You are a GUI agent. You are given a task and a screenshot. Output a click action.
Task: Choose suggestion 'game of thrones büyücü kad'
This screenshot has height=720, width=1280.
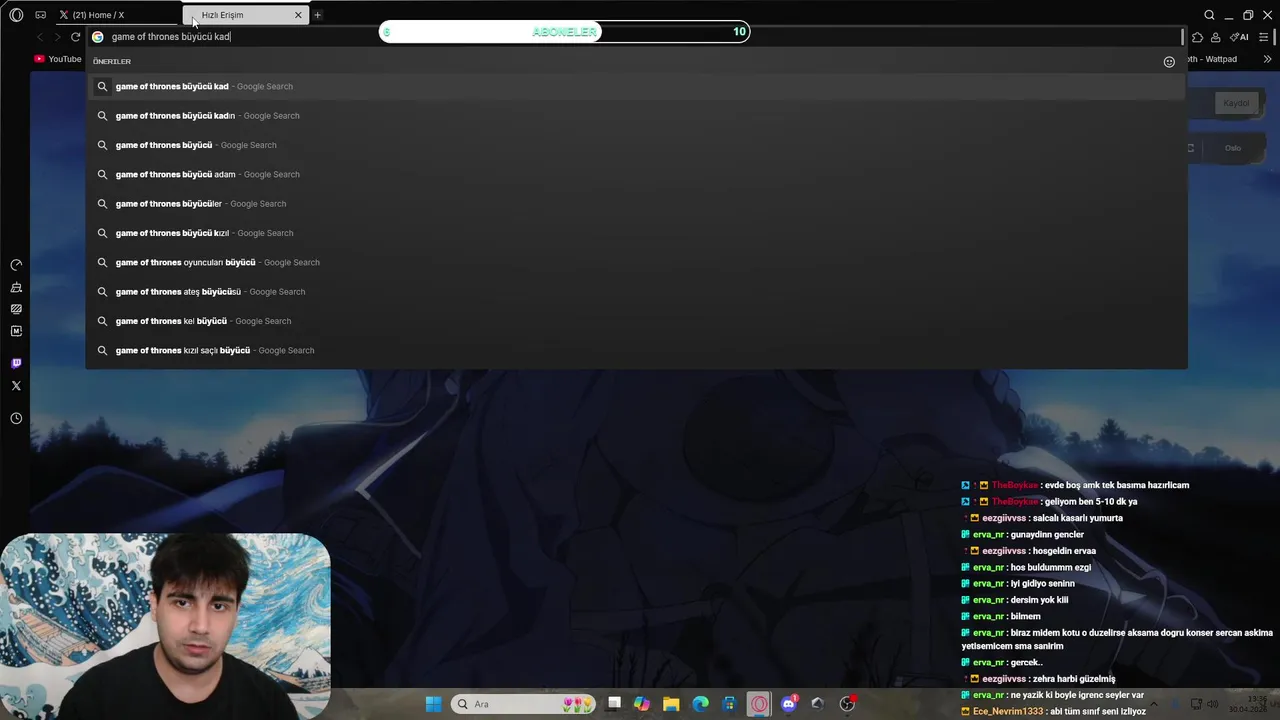[x=636, y=86]
